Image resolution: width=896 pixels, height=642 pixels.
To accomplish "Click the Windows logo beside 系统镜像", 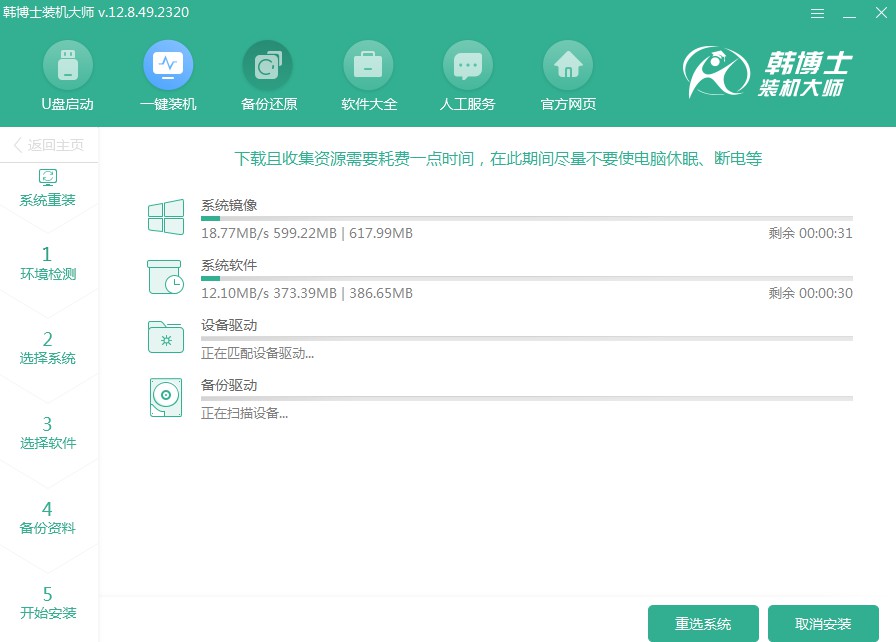I will click(166, 219).
